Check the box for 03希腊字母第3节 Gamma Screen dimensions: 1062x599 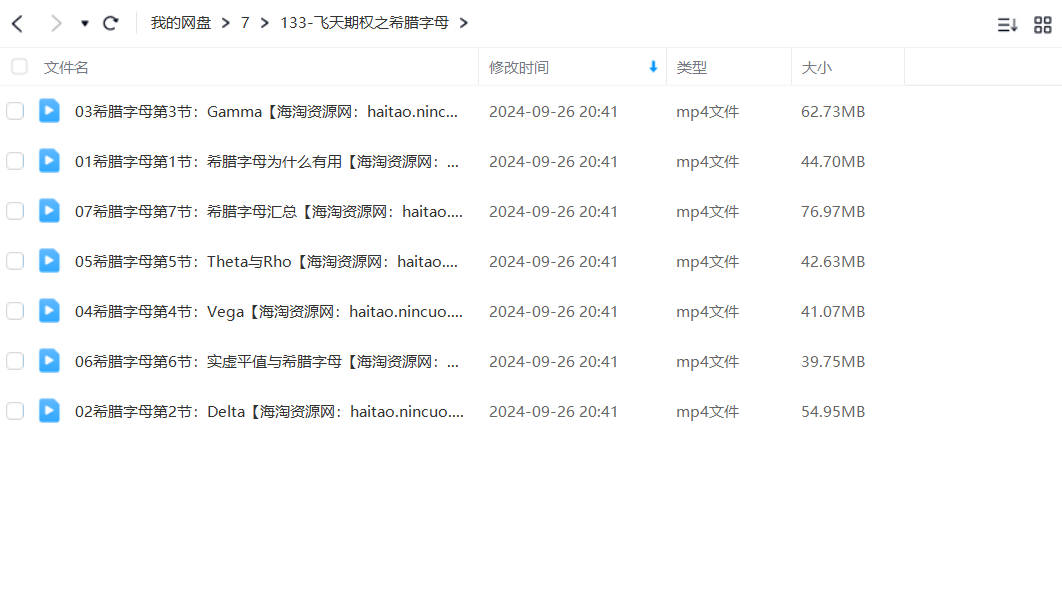pos(15,111)
